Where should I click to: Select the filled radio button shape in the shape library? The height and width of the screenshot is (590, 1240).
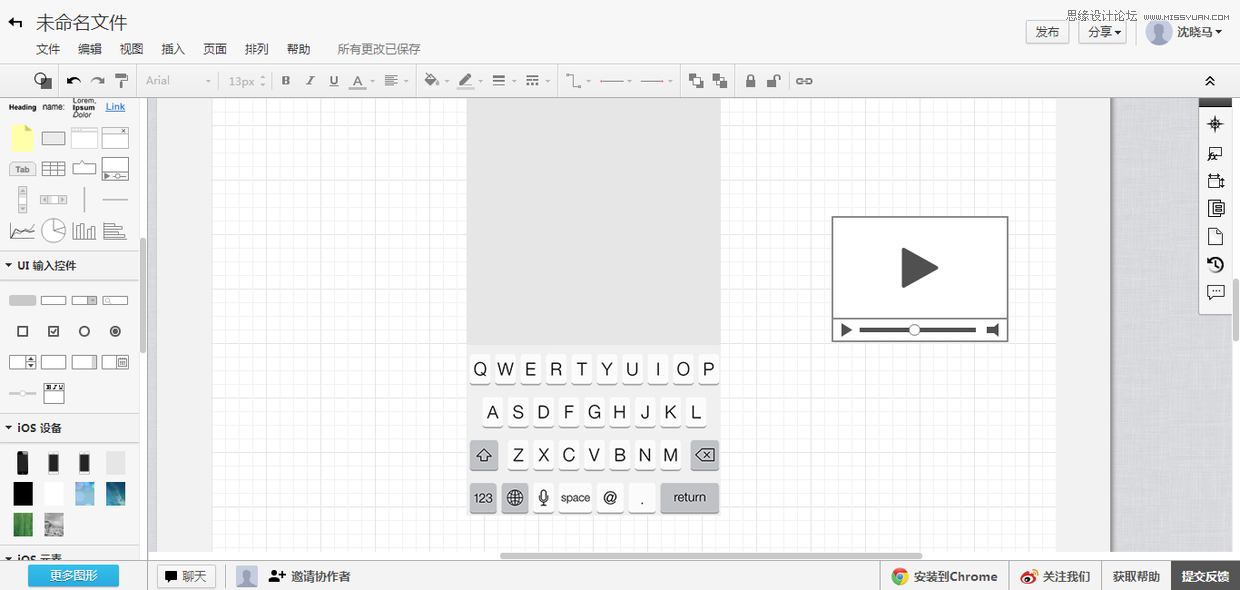click(115, 331)
